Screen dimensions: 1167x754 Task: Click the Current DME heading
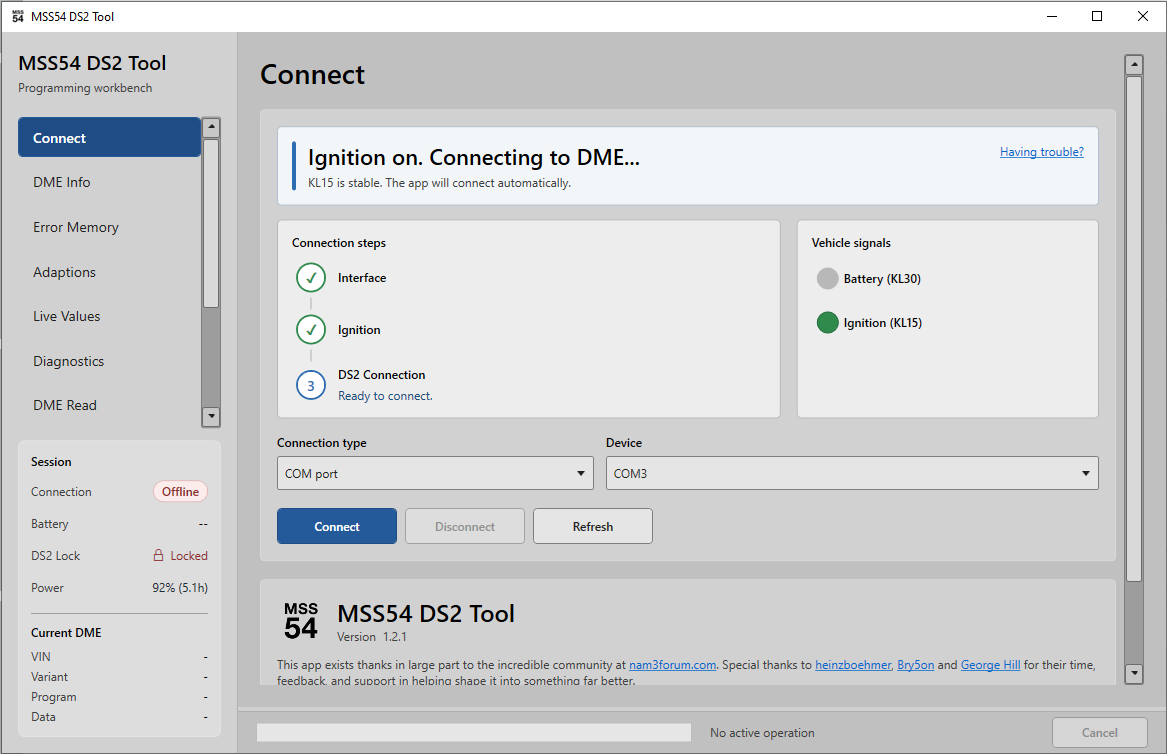point(66,633)
